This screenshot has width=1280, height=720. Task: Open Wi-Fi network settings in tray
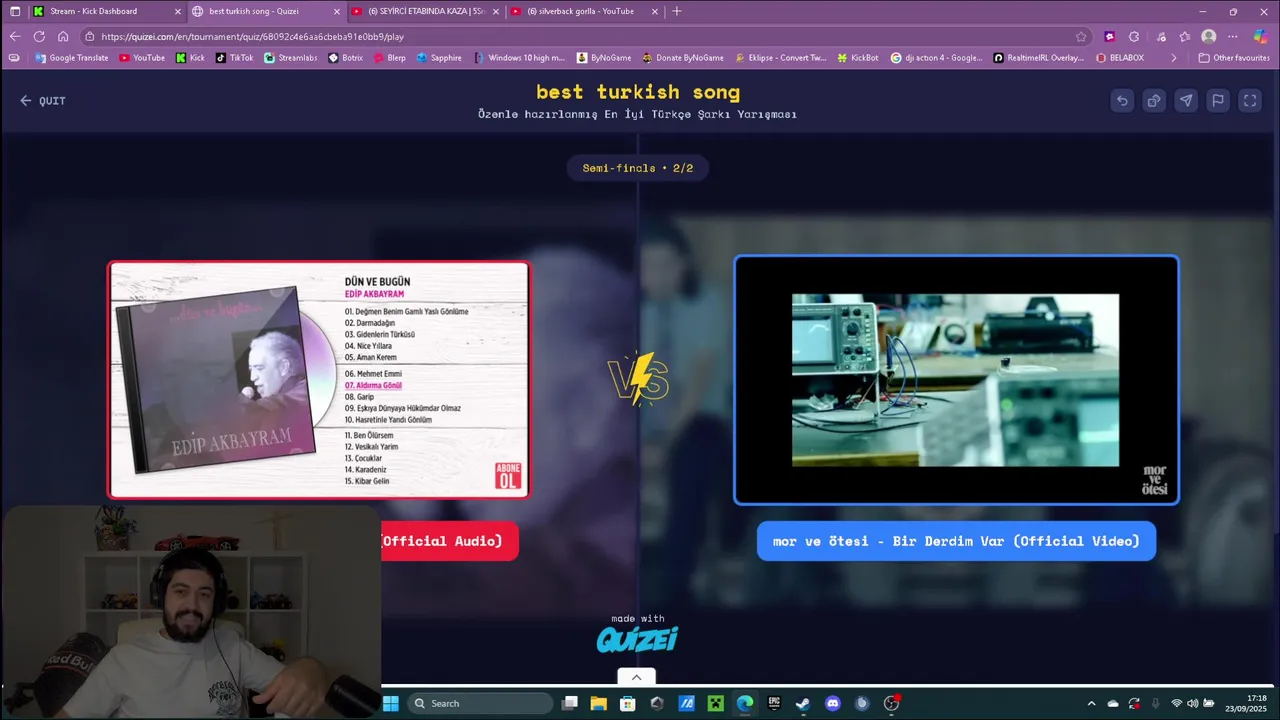[x=1176, y=703]
